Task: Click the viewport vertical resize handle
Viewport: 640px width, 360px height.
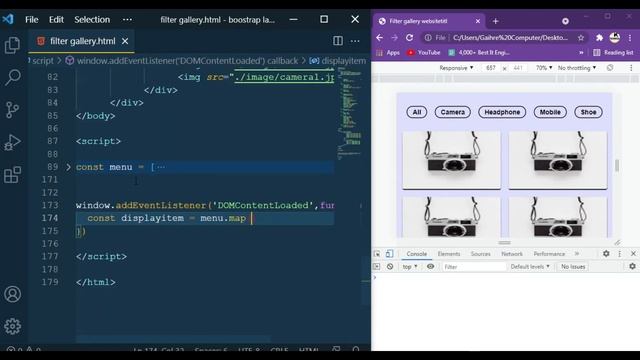Action: click(504, 242)
